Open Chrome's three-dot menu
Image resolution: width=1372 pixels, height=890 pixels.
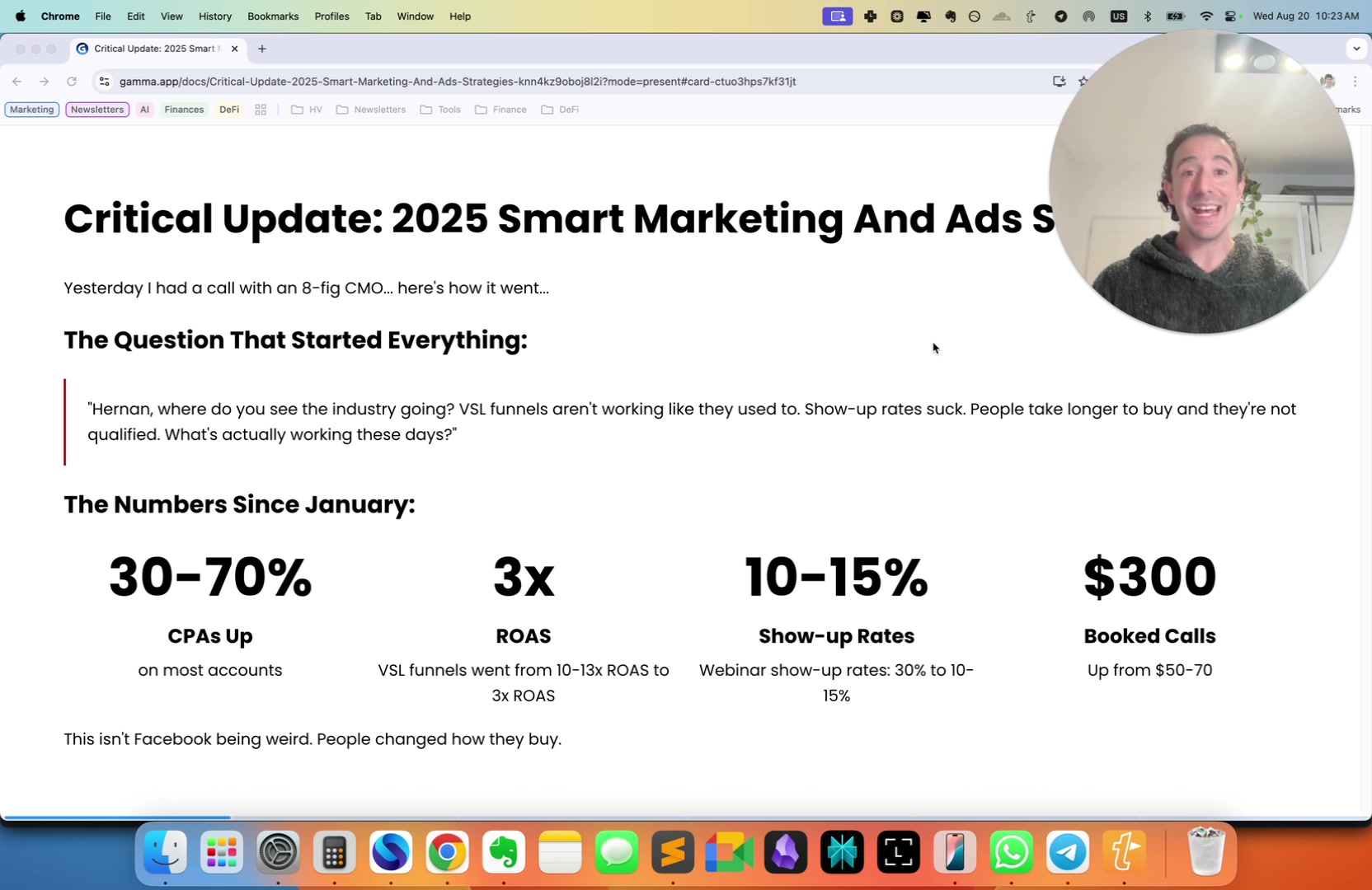1355,82
